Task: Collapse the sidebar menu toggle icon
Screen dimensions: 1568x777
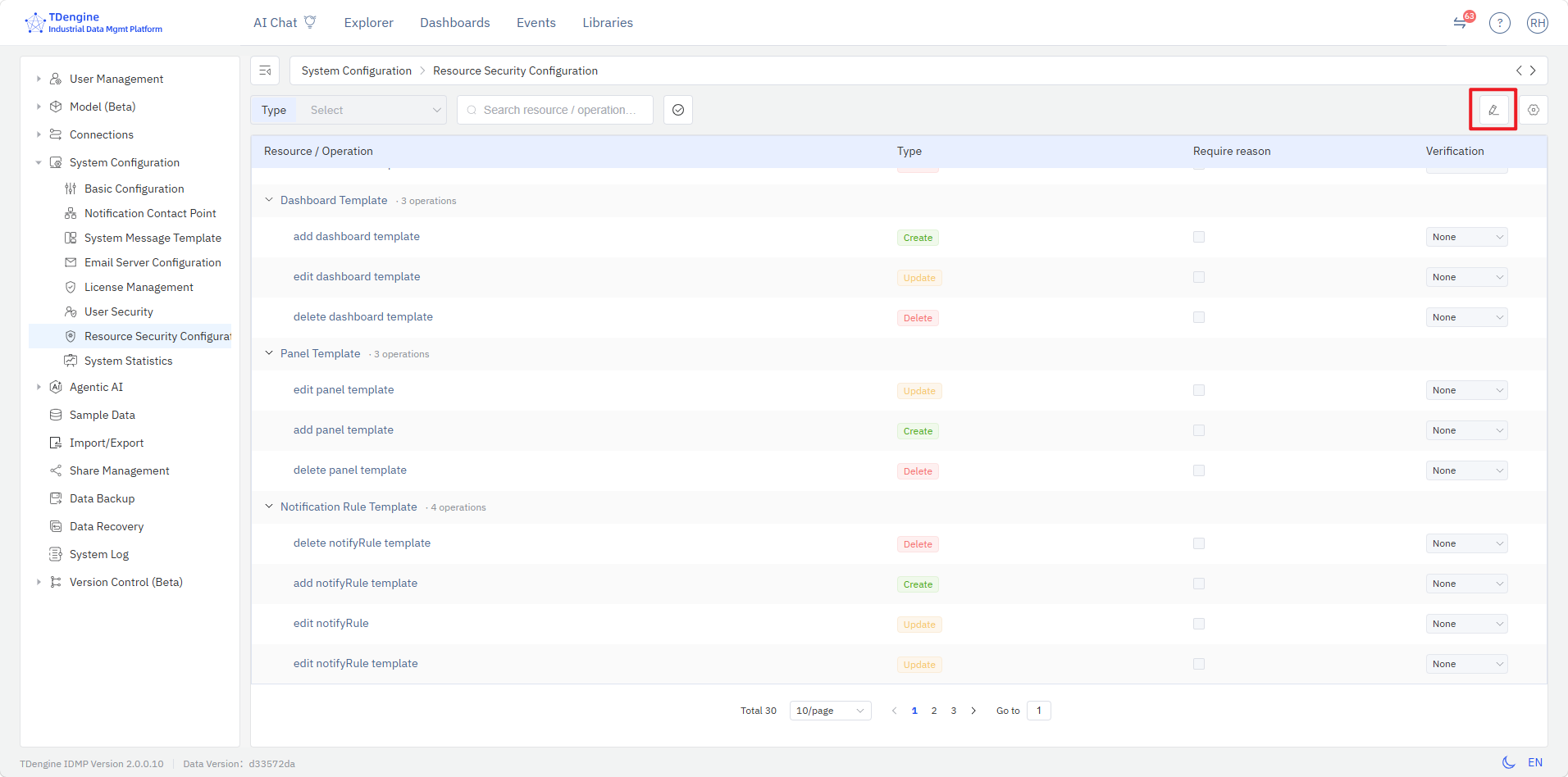Action: pos(265,70)
